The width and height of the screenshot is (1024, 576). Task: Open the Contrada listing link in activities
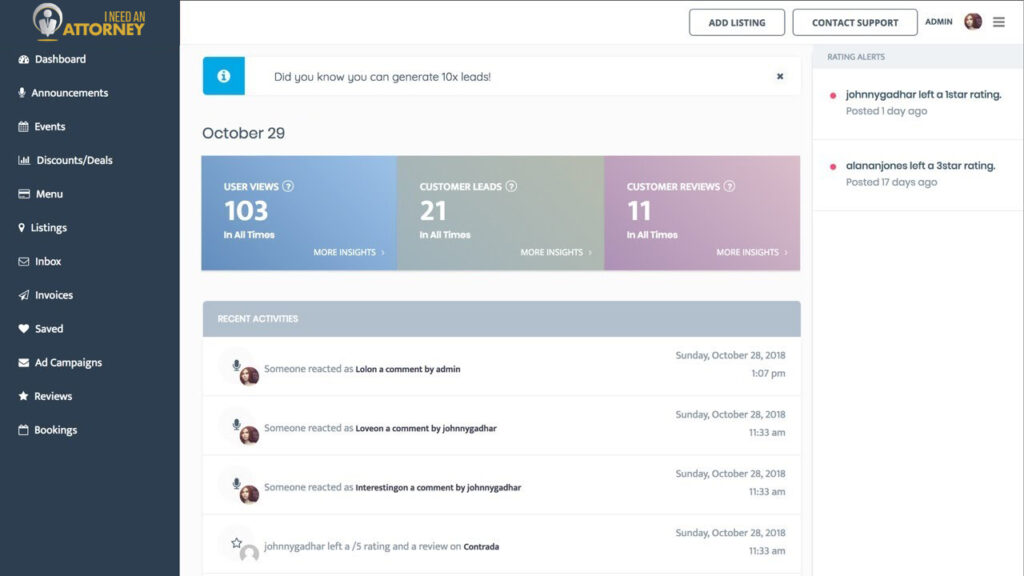click(481, 547)
